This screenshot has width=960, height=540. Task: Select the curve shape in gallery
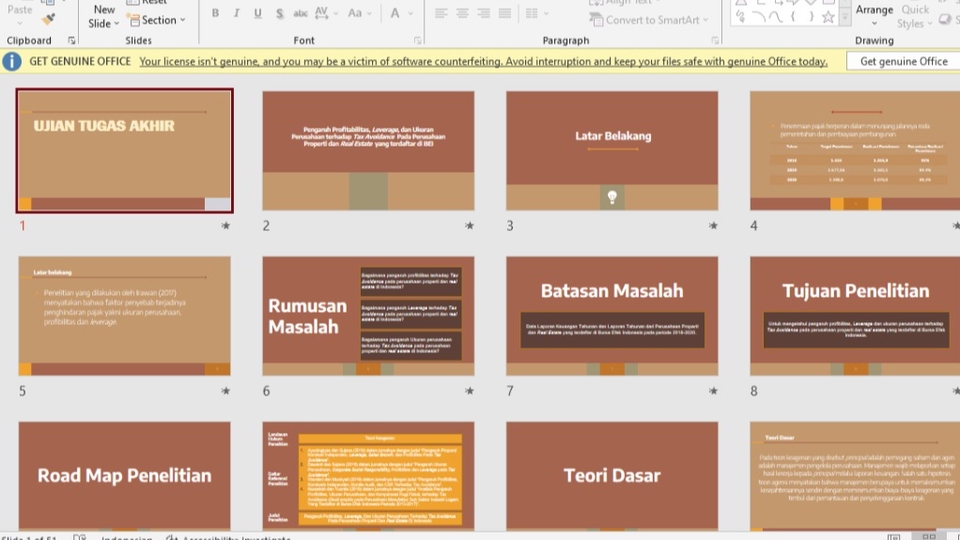point(776,17)
